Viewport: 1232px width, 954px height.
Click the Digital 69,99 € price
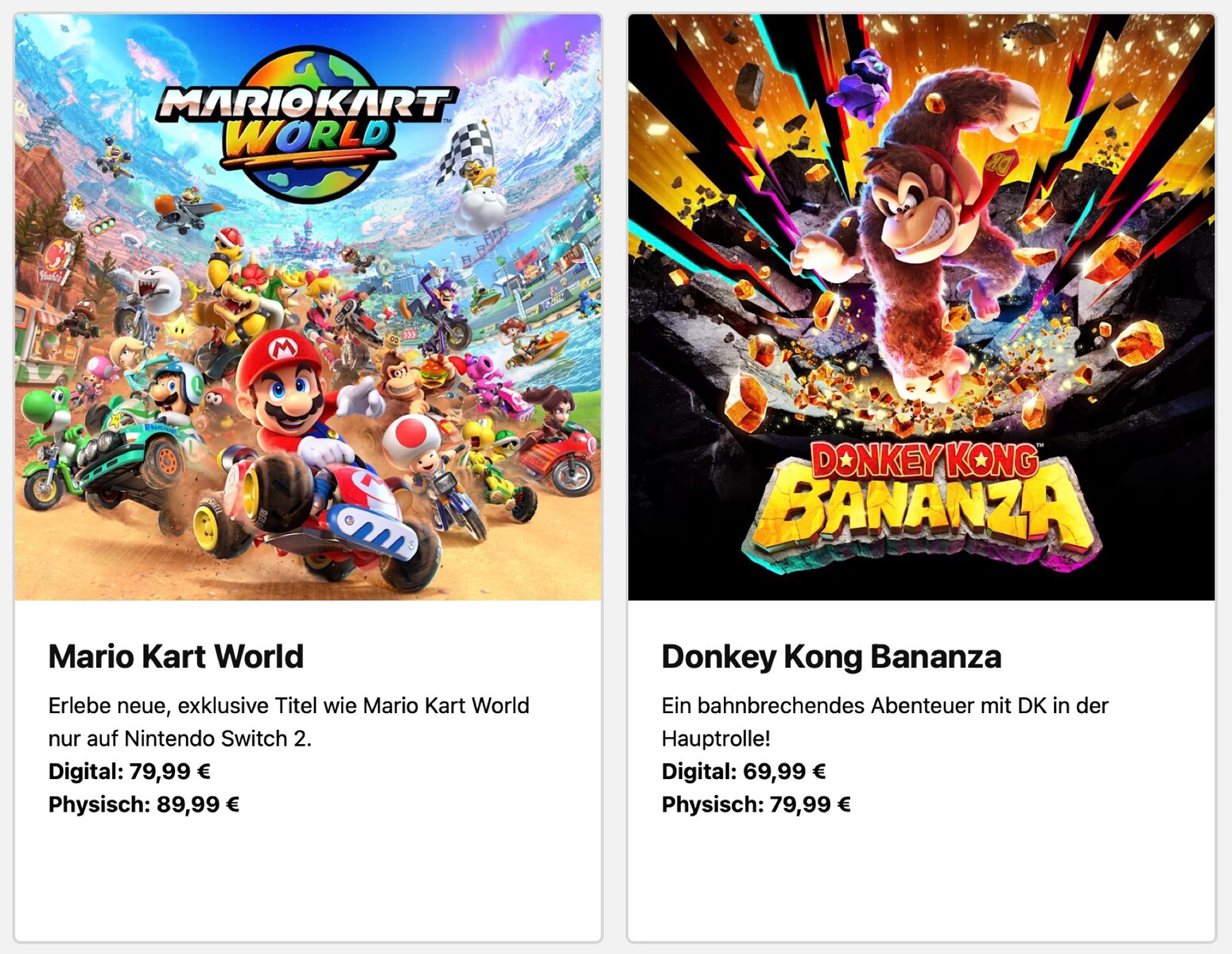click(744, 771)
